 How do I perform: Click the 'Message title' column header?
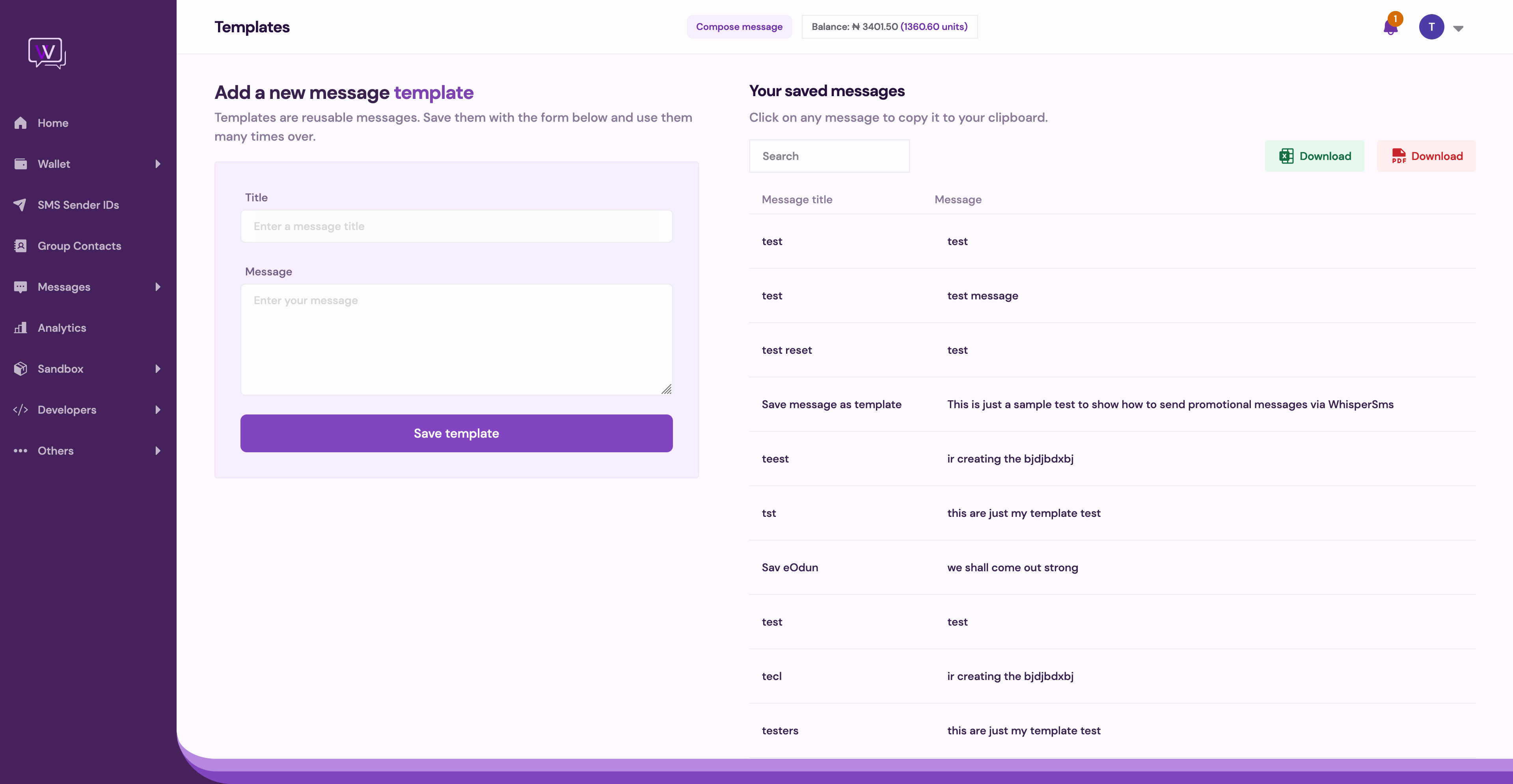(796, 199)
